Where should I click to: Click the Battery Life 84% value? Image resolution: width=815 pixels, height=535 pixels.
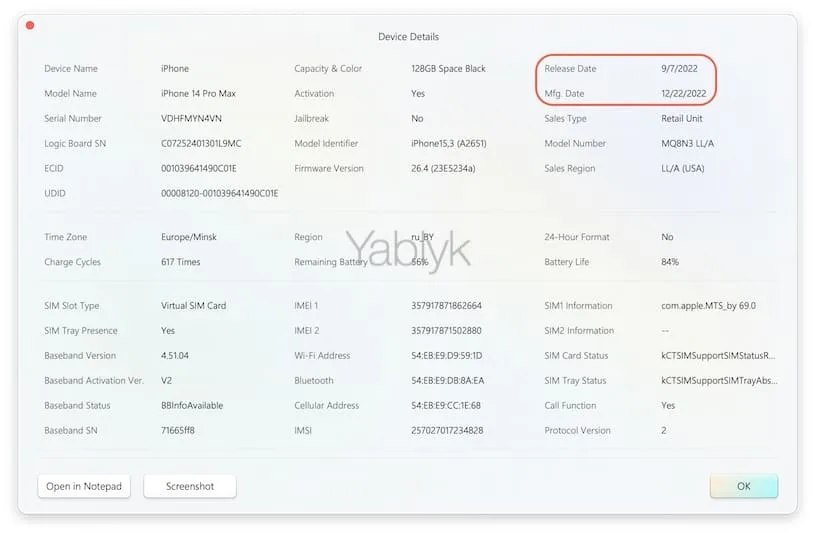(670, 262)
